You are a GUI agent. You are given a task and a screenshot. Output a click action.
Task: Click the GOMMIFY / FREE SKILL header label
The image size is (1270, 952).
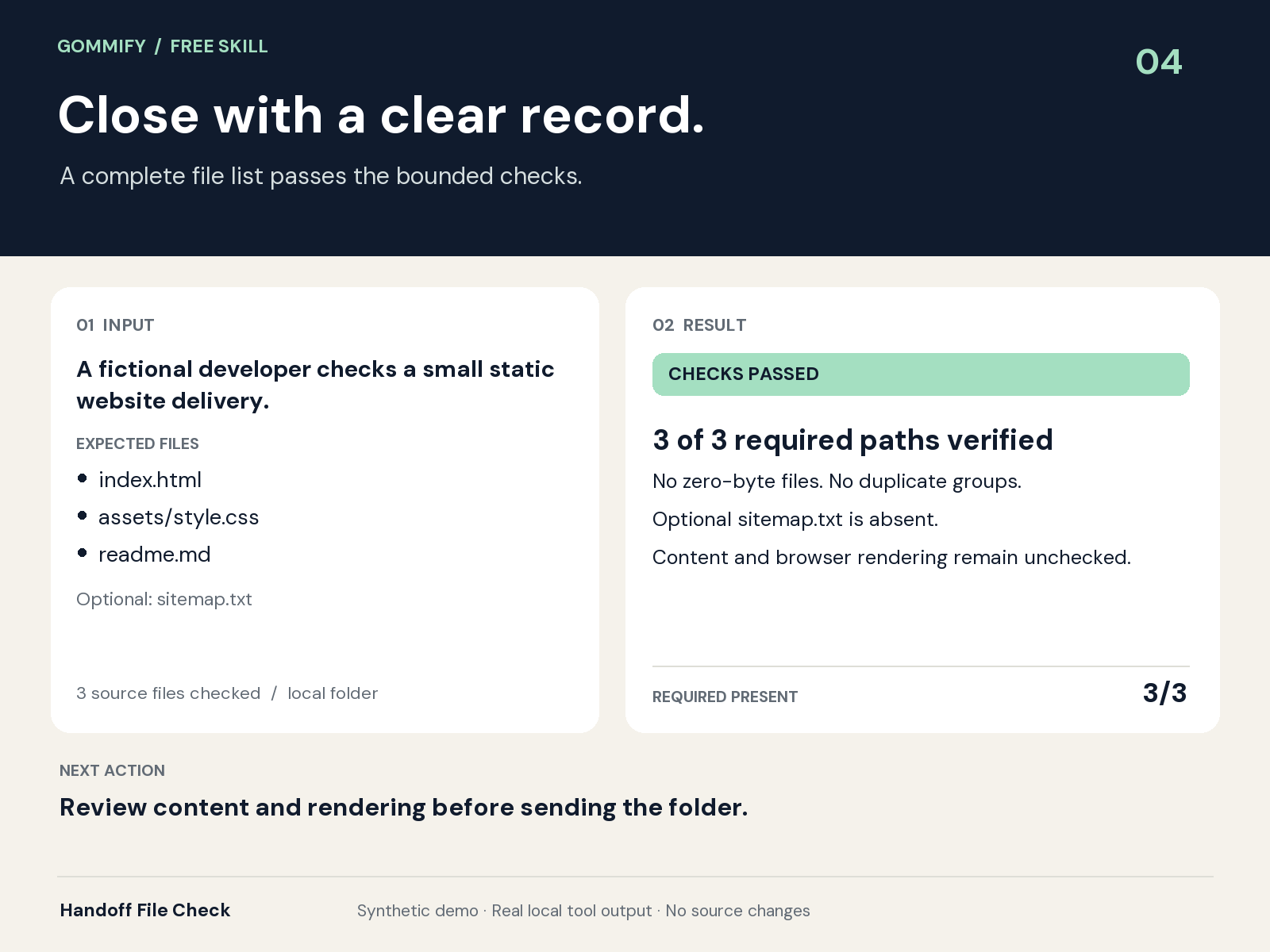[163, 46]
